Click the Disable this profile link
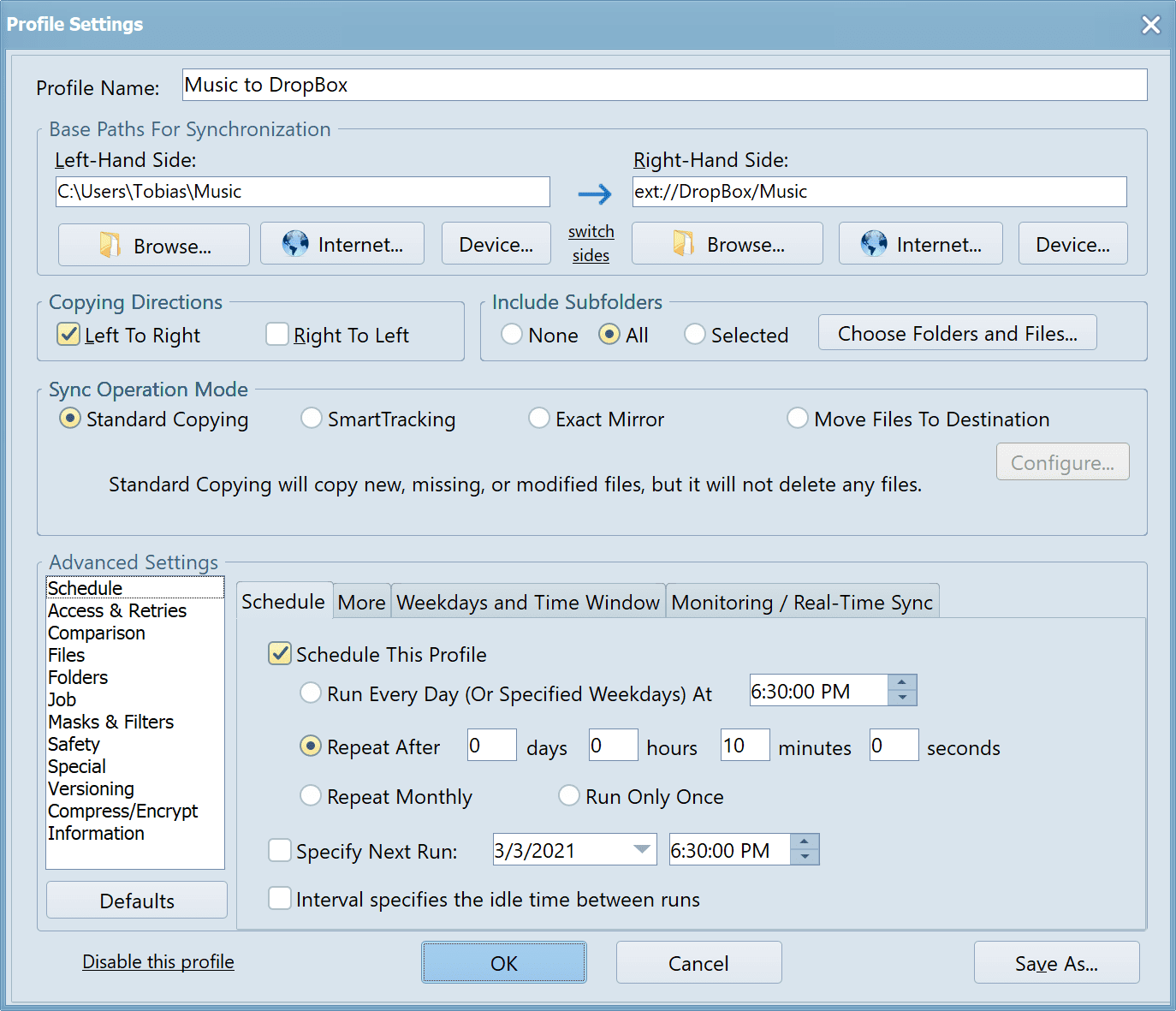Image resolution: width=1176 pixels, height=1011 pixels. (x=157, y=961)
